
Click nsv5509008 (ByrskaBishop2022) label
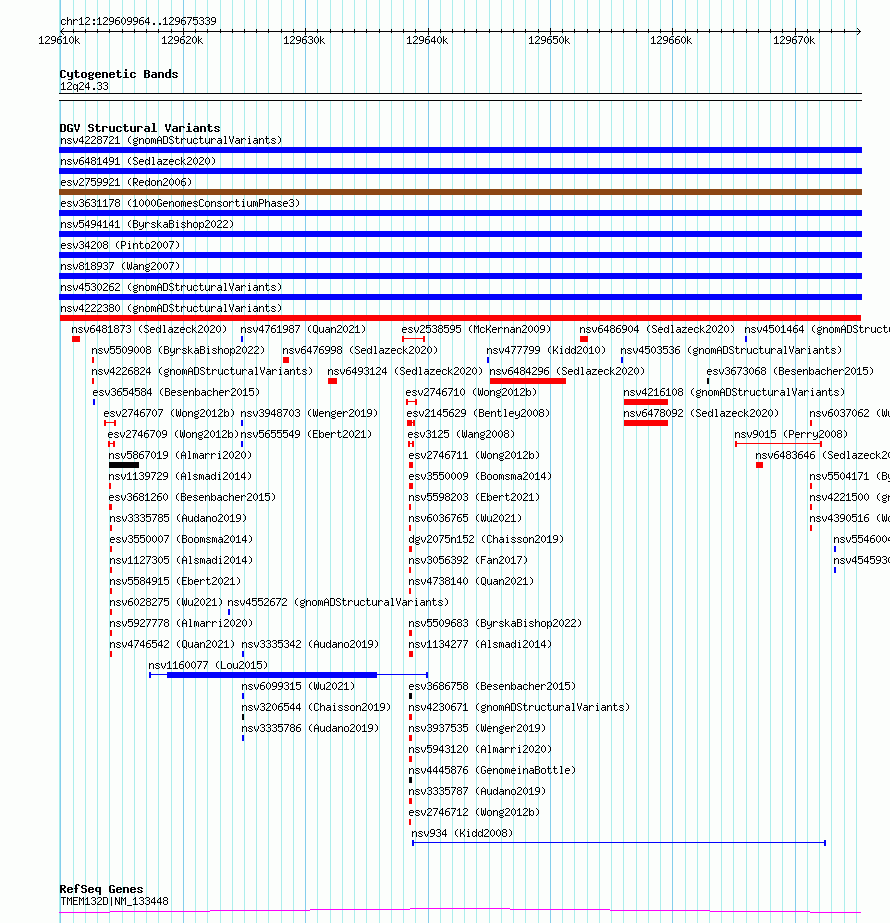click(x=178, y=350)
